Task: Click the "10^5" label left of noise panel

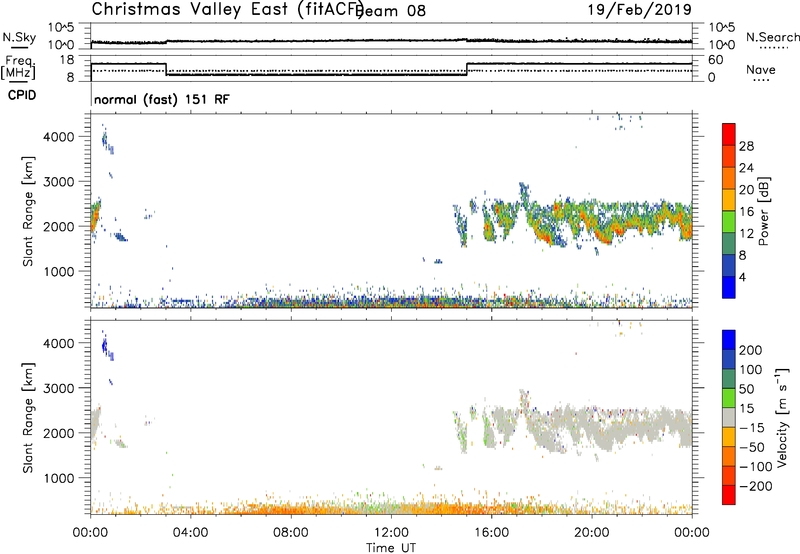Action: 61,27
